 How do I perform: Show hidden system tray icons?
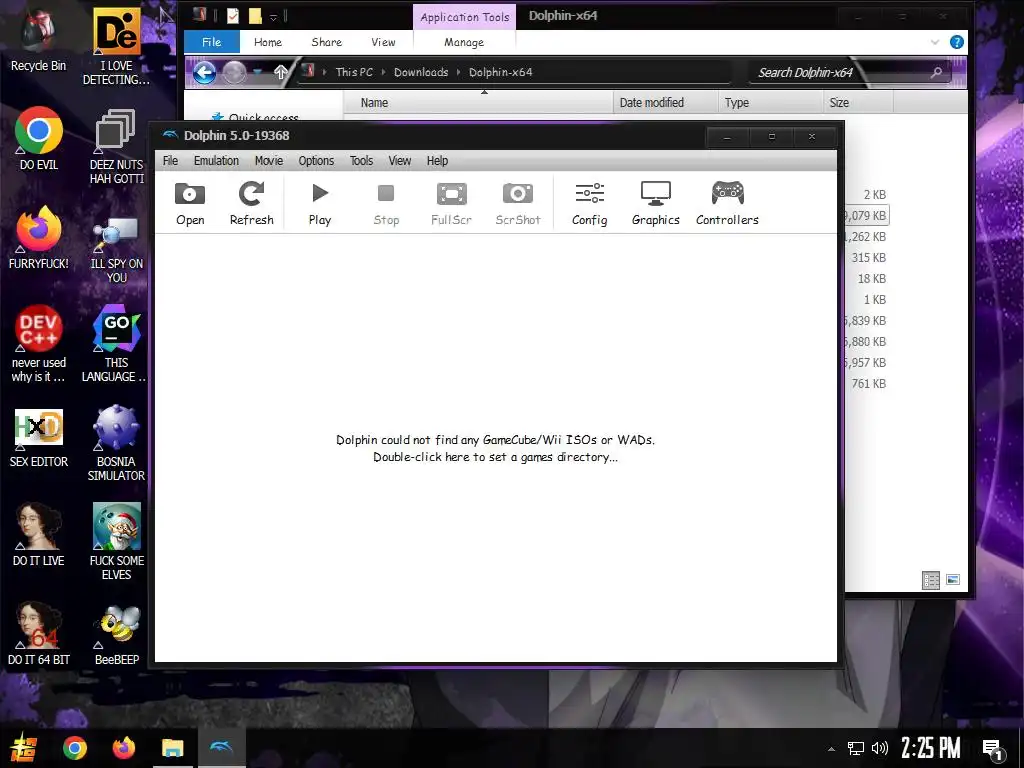[x=831, y=749]
